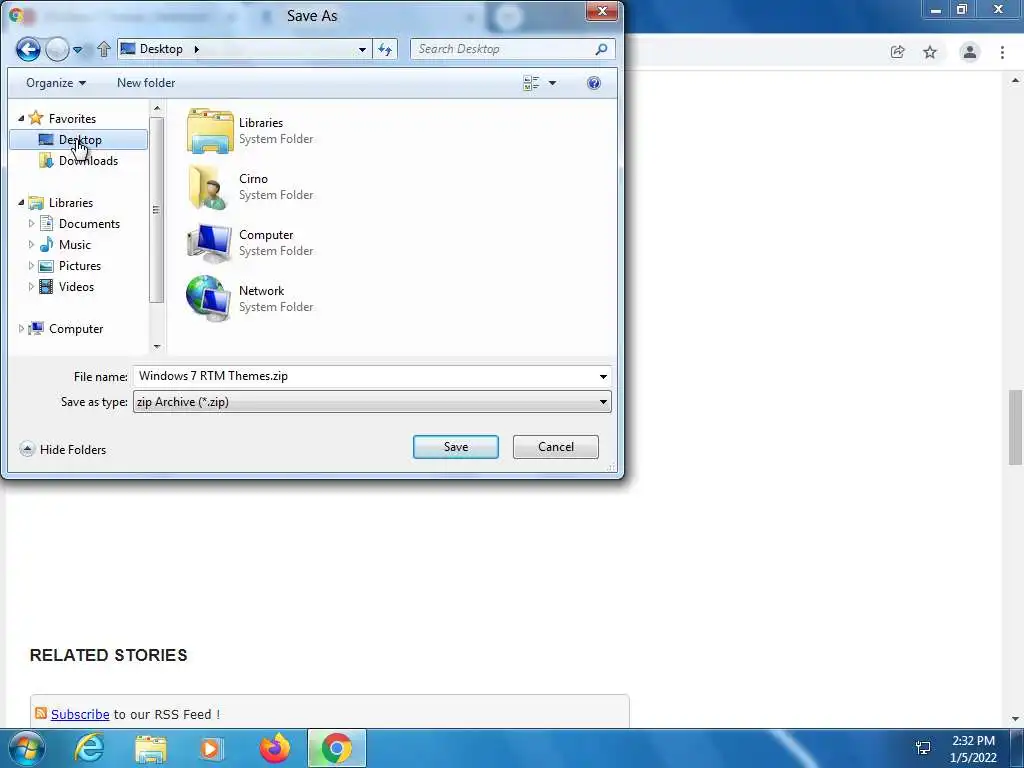Expand the Desktop breadcrumb arrow
This screenshot has width=1024, height=768.
(x=196, y=49)
